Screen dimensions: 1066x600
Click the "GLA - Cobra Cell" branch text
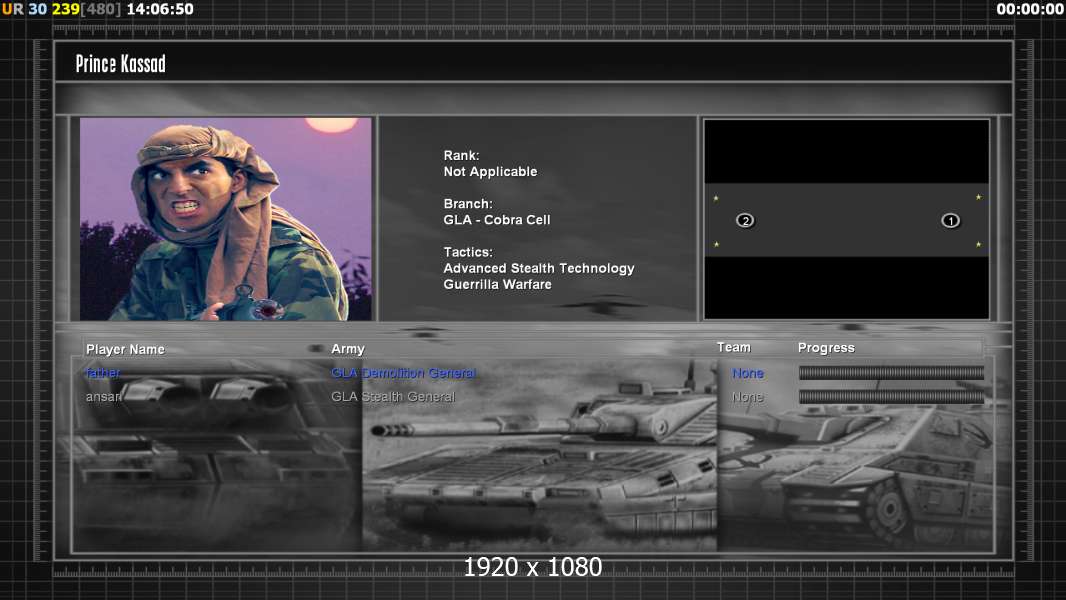497,220
